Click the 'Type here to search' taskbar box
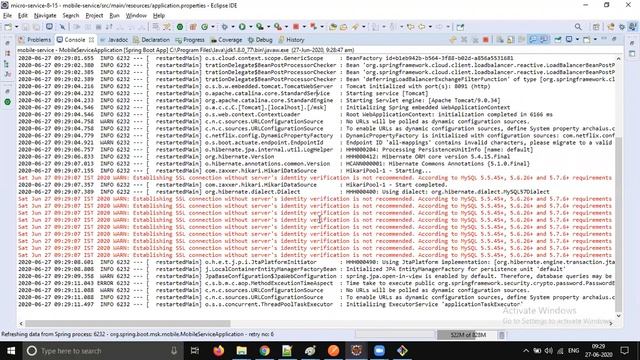640x360 pixels. pos(102,351)
